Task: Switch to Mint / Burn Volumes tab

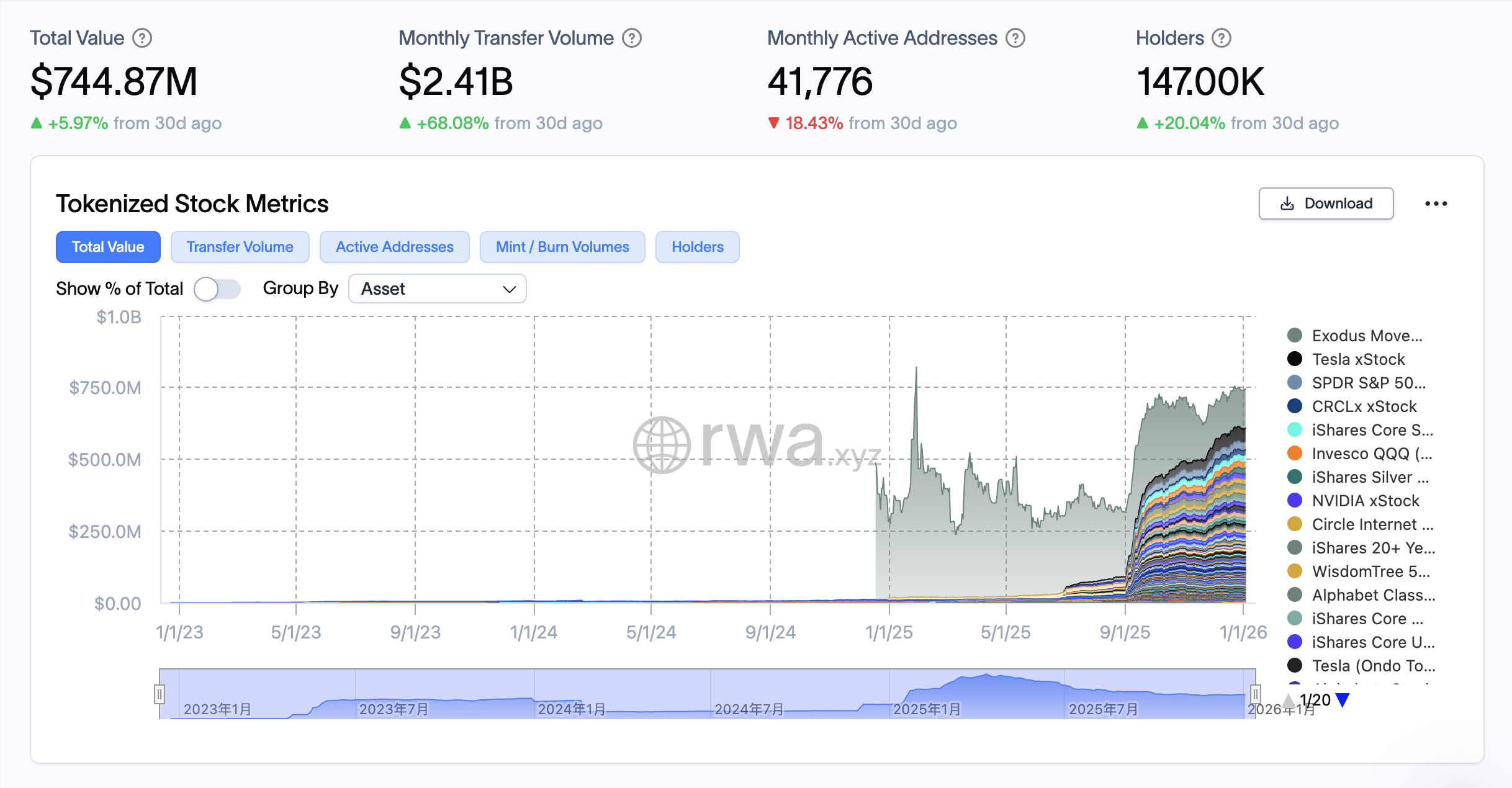Action: click(562, 247)
